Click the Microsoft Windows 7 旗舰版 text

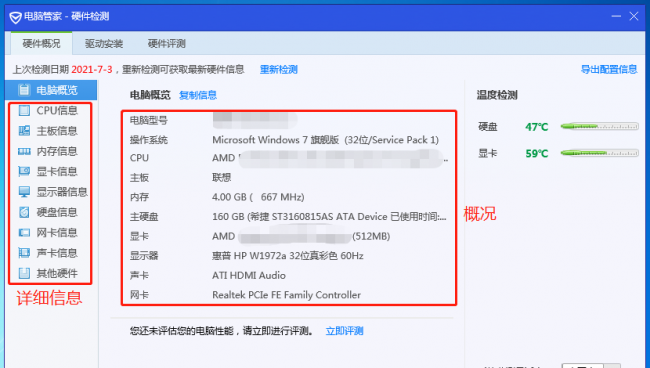tap(325, 140)
